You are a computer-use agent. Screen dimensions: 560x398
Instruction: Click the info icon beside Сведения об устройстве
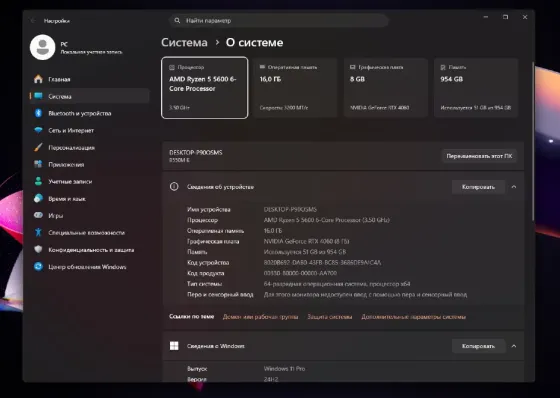click(x=174, y=186)
